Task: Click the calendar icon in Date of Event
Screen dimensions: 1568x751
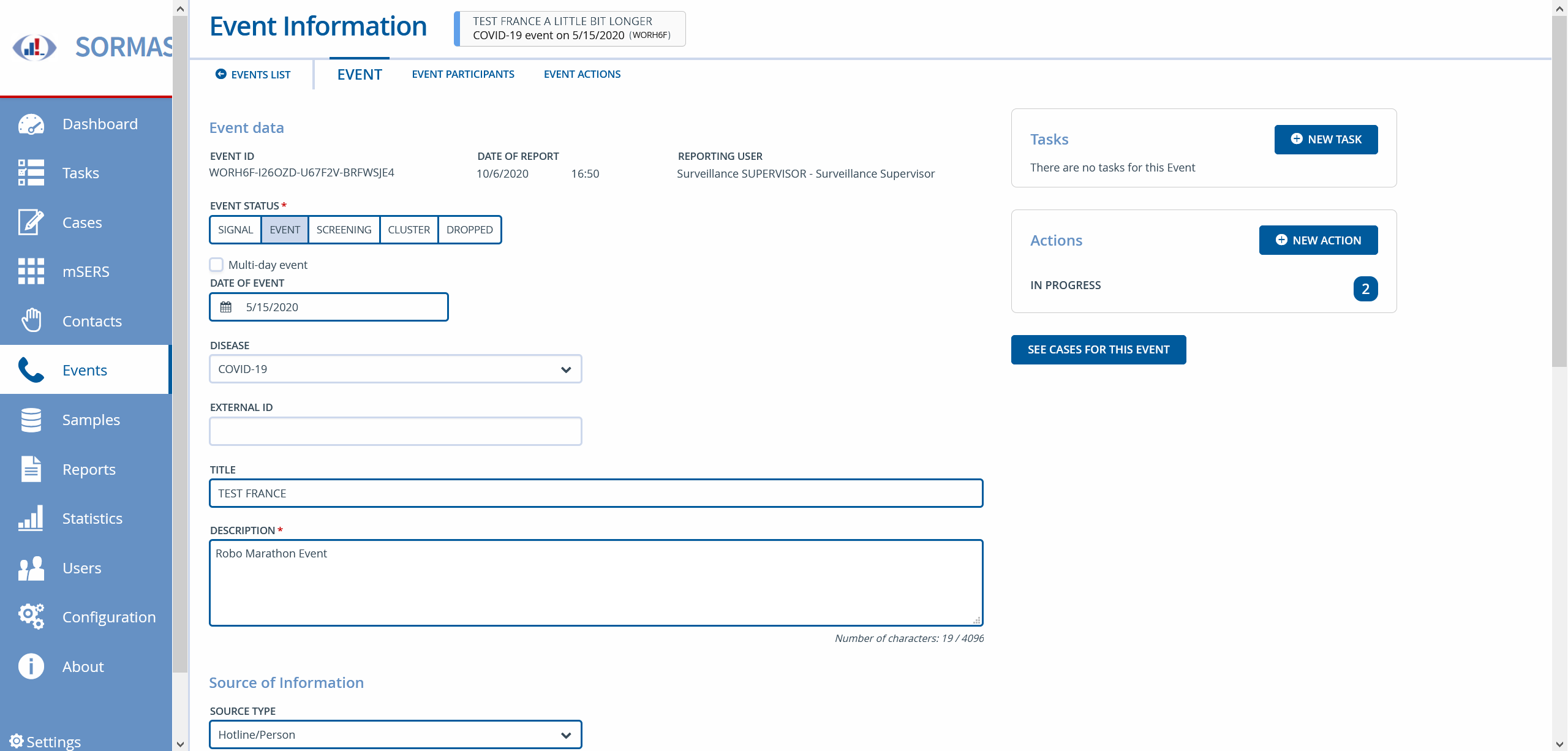Action: tap(226, 307)
